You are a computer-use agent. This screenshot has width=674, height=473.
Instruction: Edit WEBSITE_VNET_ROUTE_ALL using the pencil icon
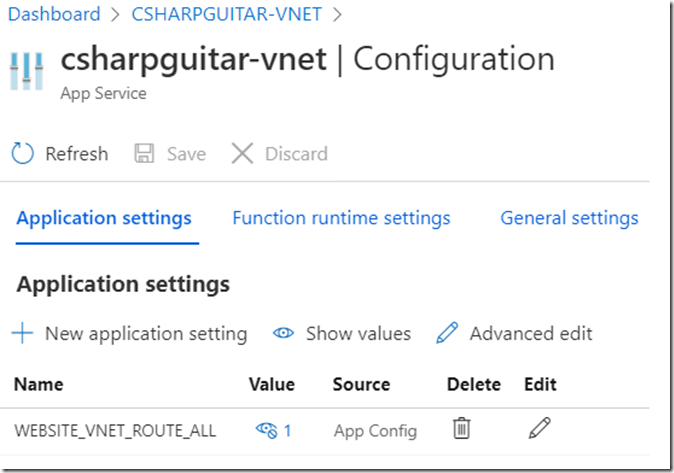(540, 429)
